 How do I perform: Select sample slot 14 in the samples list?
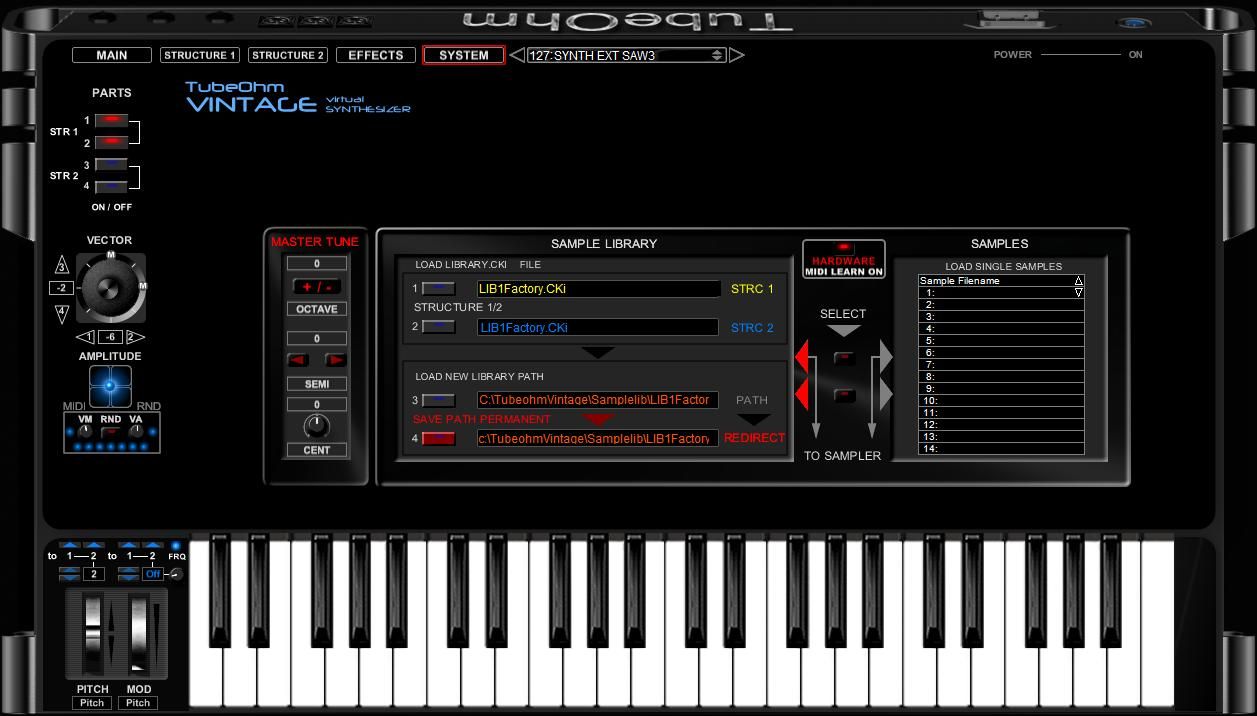[x=1001, y=449]
